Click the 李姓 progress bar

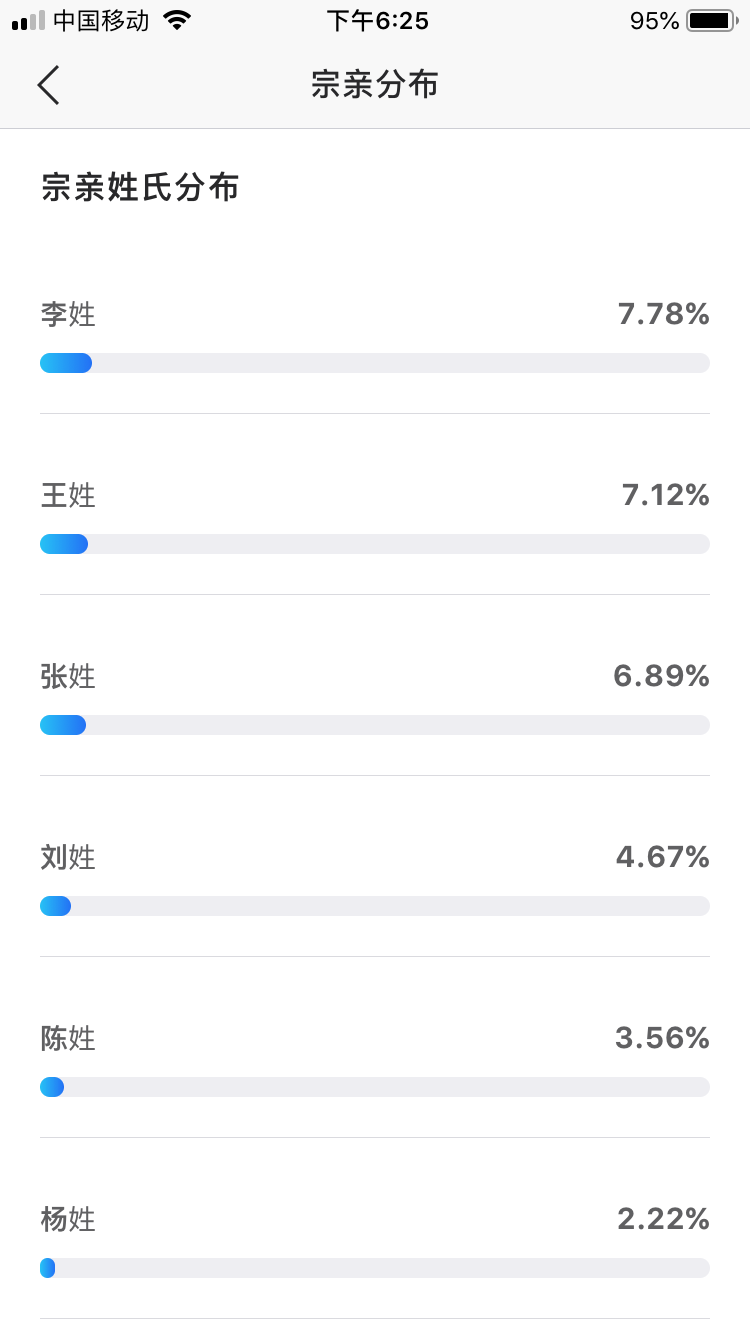pos(375,363)
